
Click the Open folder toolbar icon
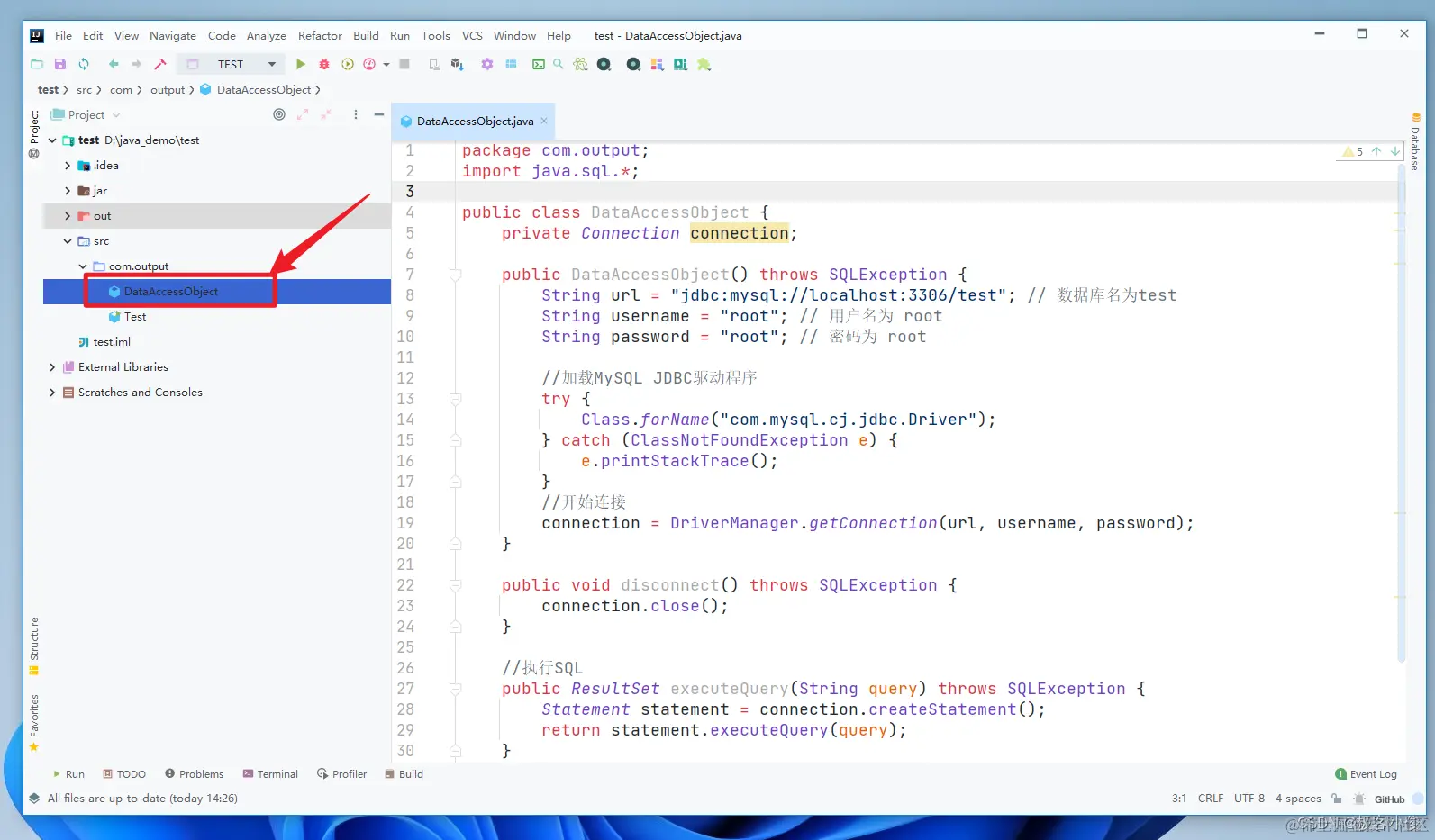tap(37, 64)
